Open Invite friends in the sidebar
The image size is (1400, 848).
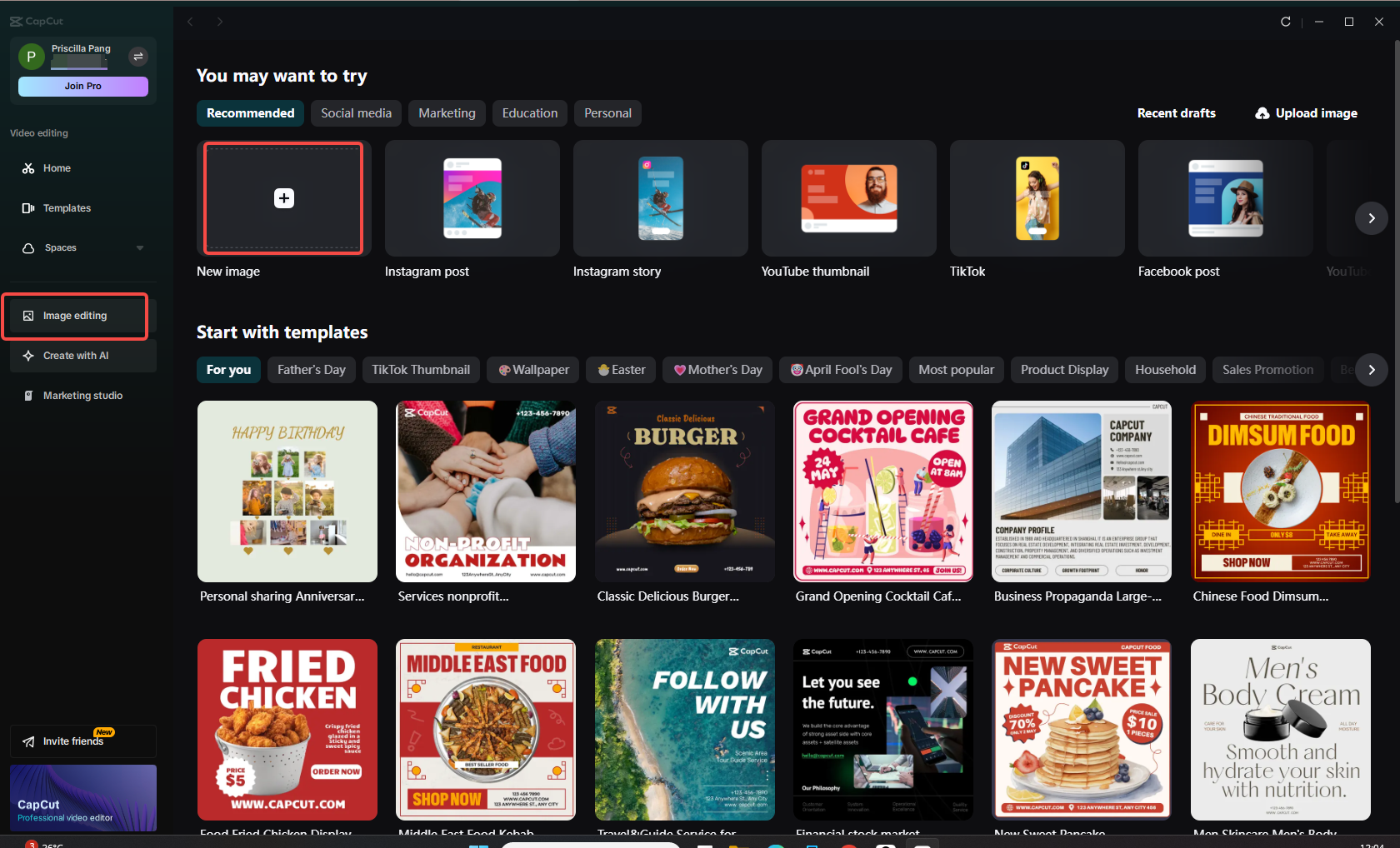pos(83,741)
